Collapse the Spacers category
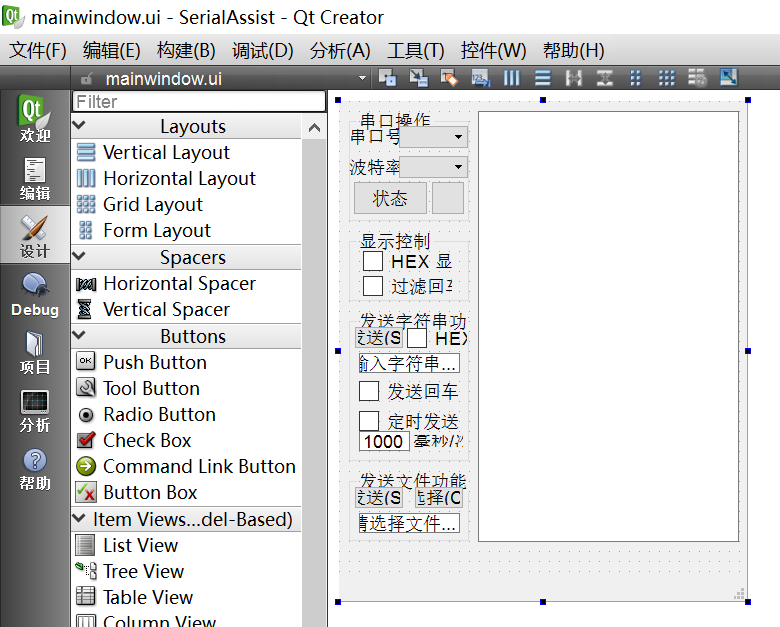780x627 pixels. (80, 257)
